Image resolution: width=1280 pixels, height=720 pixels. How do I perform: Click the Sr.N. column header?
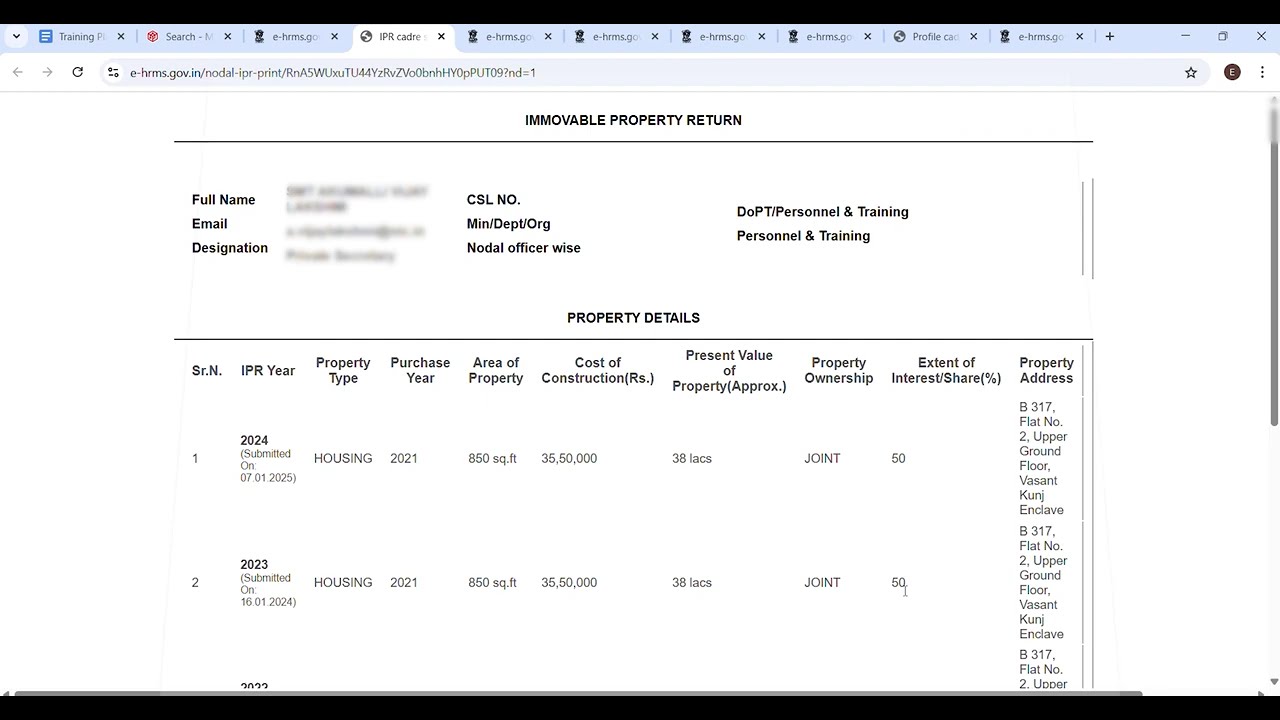coord(207,371)
